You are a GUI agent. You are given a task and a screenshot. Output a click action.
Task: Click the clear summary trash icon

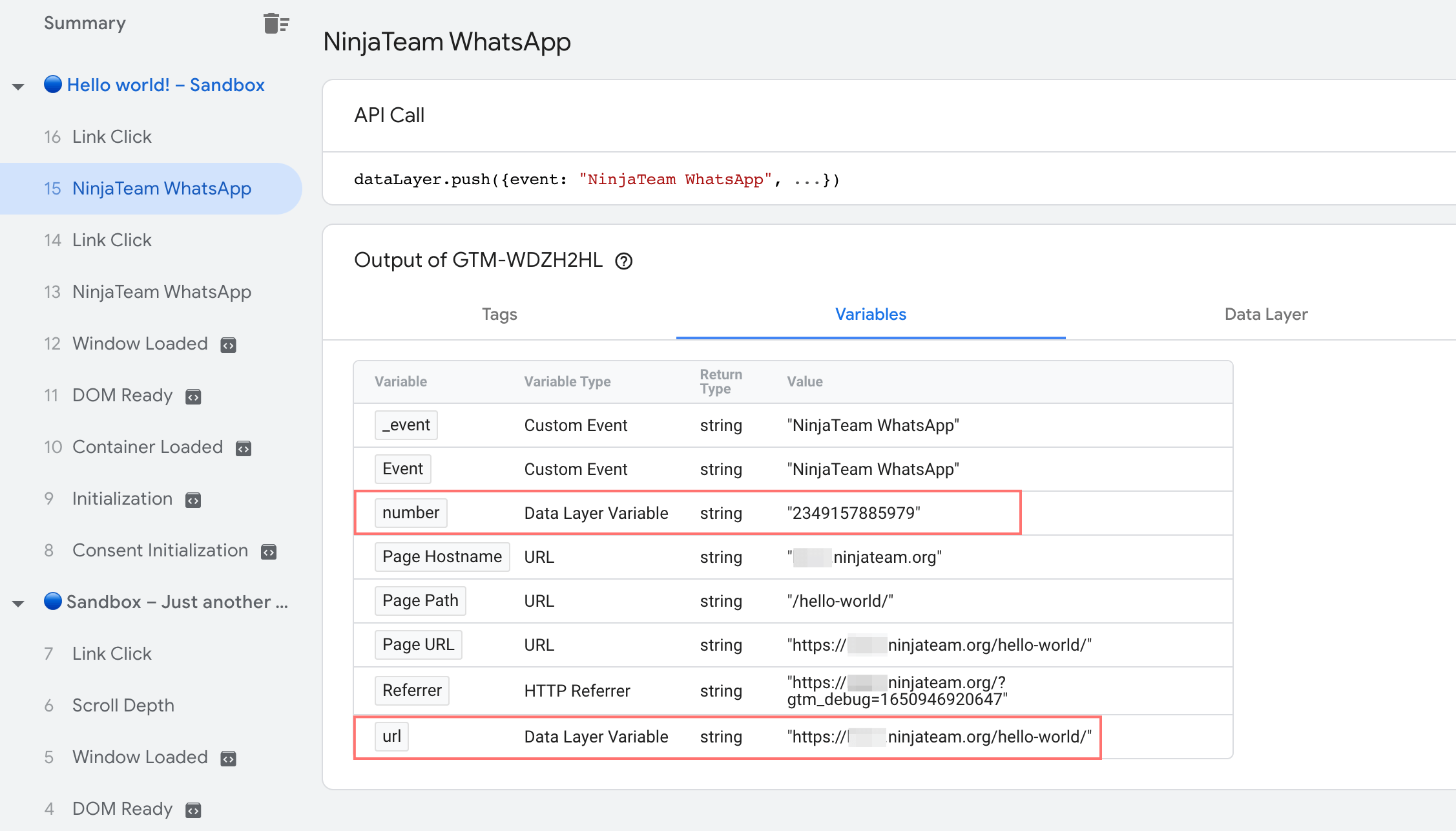pos(276,23)
